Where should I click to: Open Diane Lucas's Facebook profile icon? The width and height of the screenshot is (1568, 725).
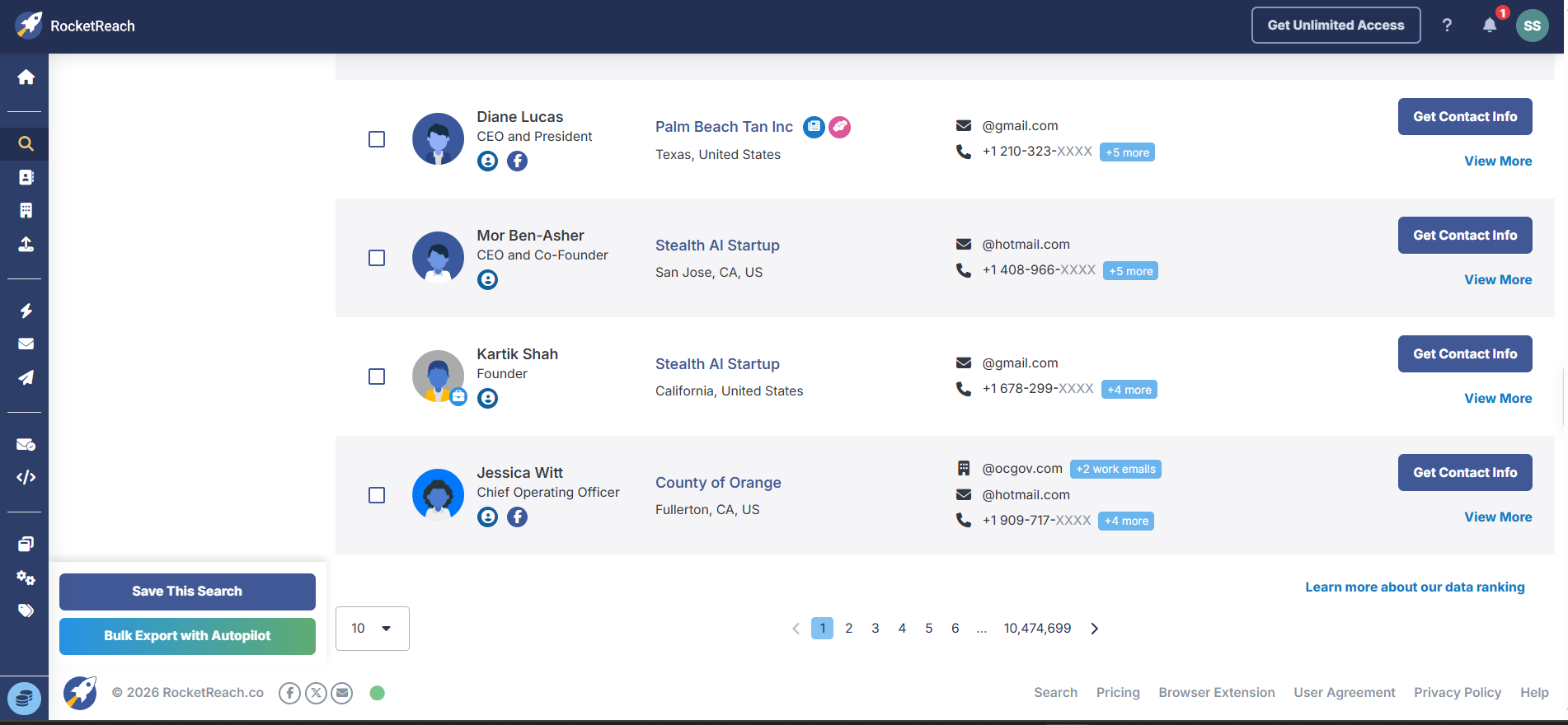pyautogui.click(x=517, y=161)
